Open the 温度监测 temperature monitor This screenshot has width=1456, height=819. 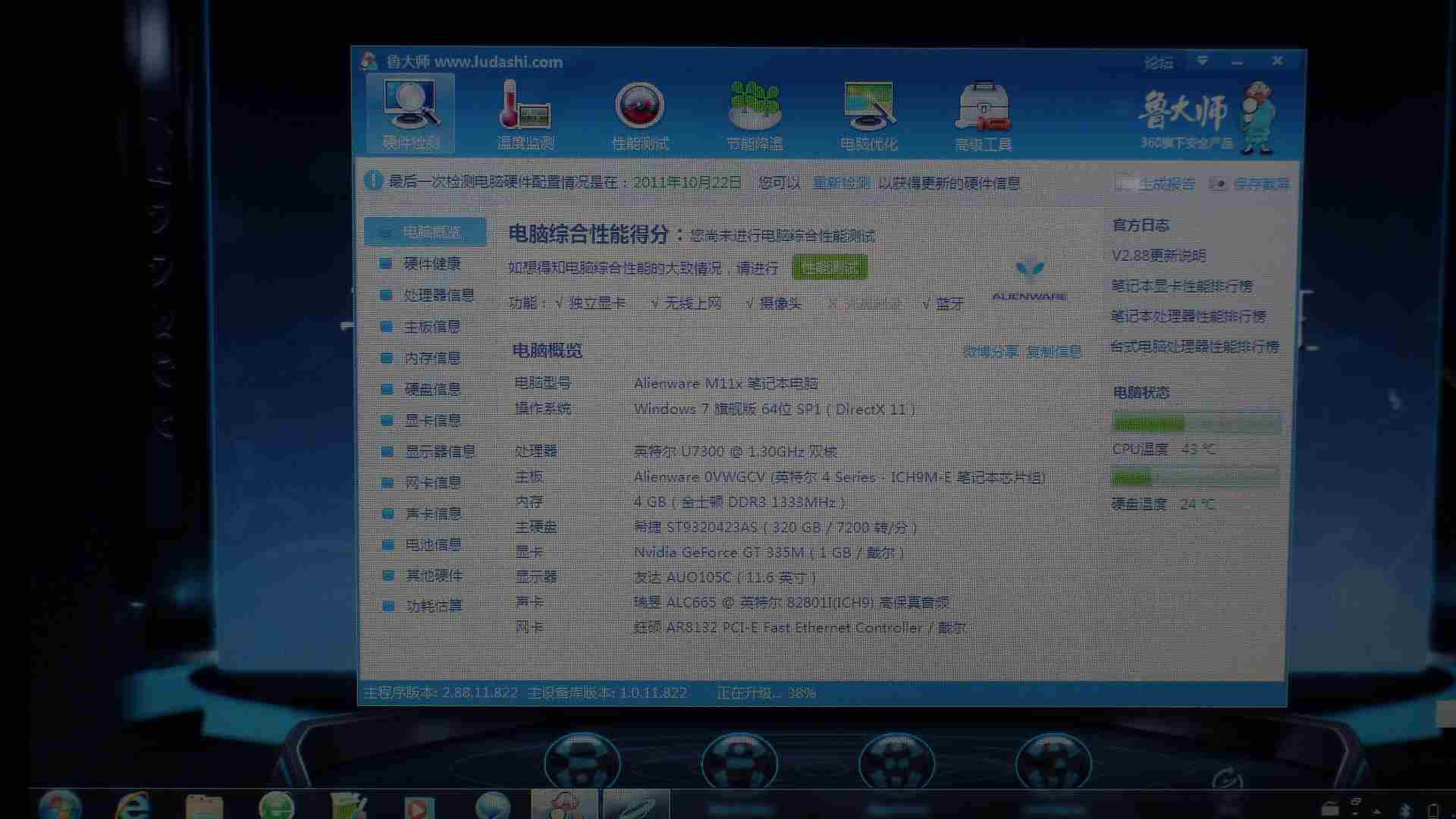(x=525, y=114)
